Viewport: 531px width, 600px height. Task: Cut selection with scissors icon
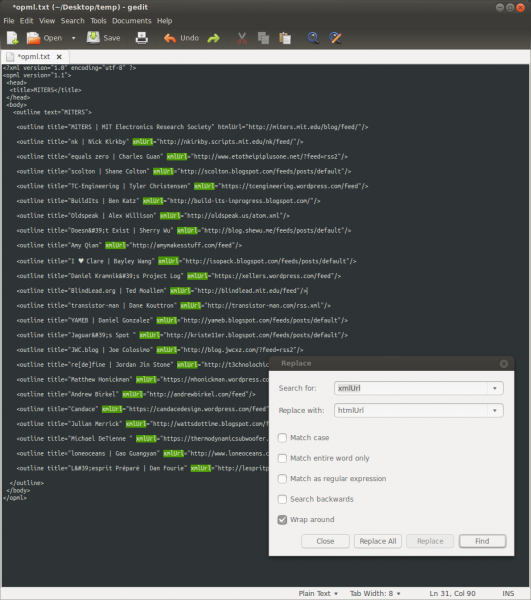(242, 38)
